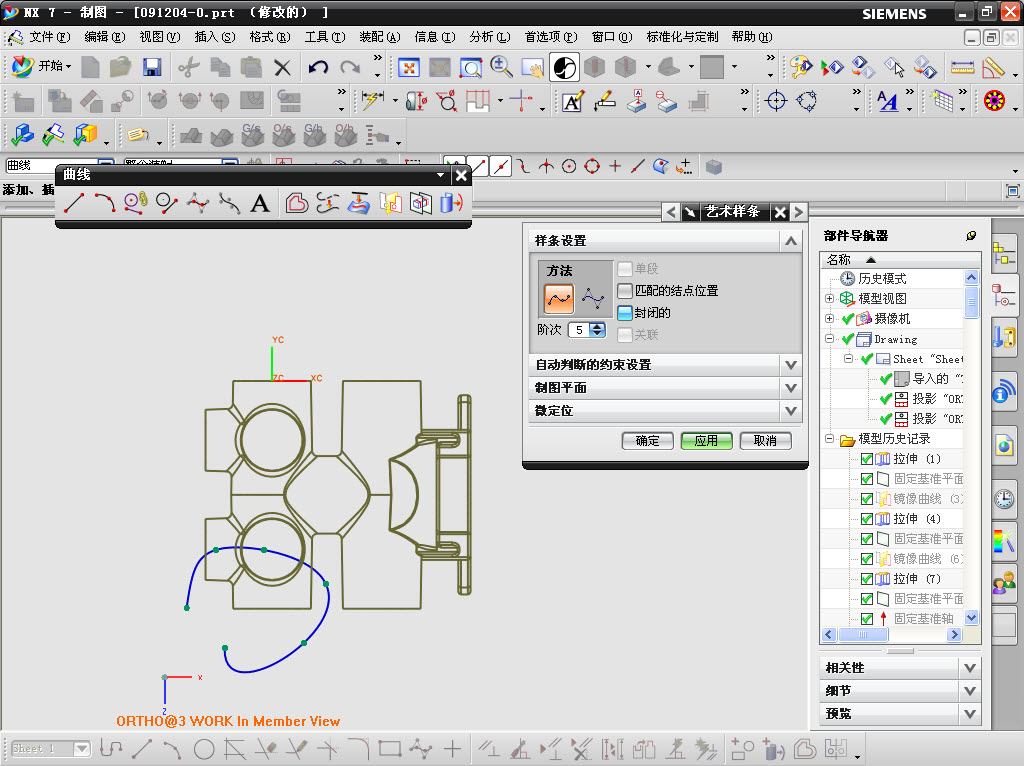1024x766 pixels.
Task: Click the Save floppy disk icon
Action: pyautogui.click(x=152, y=67)
